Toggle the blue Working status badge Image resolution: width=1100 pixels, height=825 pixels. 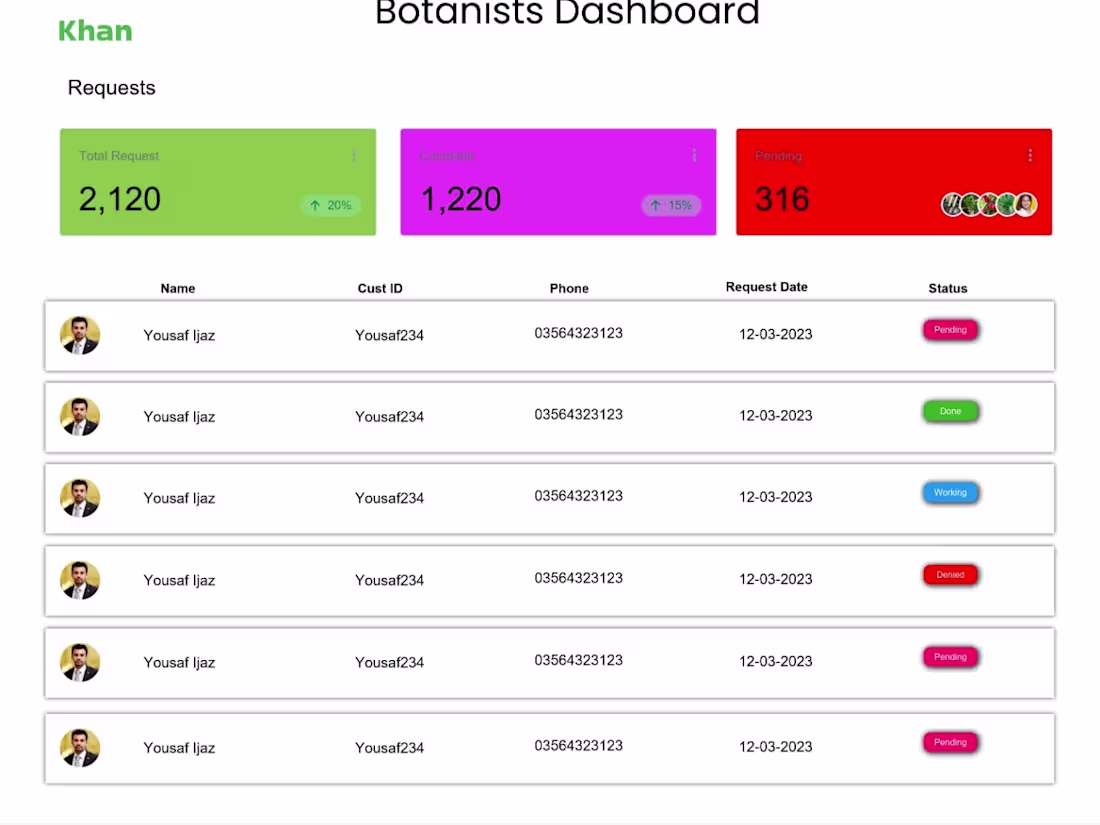950,492
